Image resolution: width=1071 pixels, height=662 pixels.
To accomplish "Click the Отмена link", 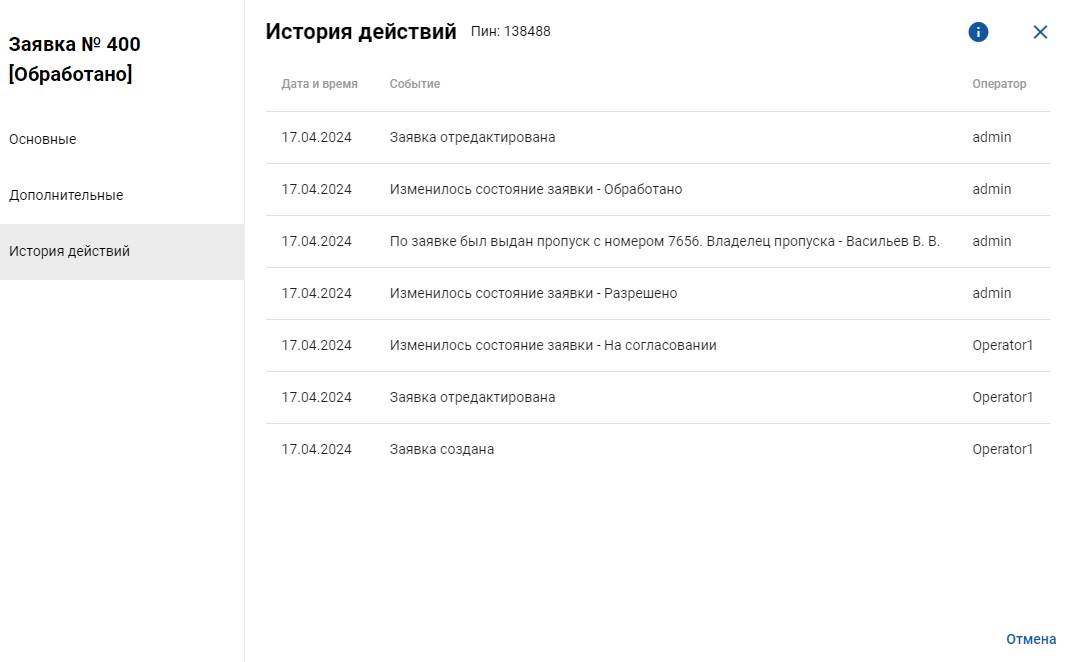I will [x=1031, y=639].
